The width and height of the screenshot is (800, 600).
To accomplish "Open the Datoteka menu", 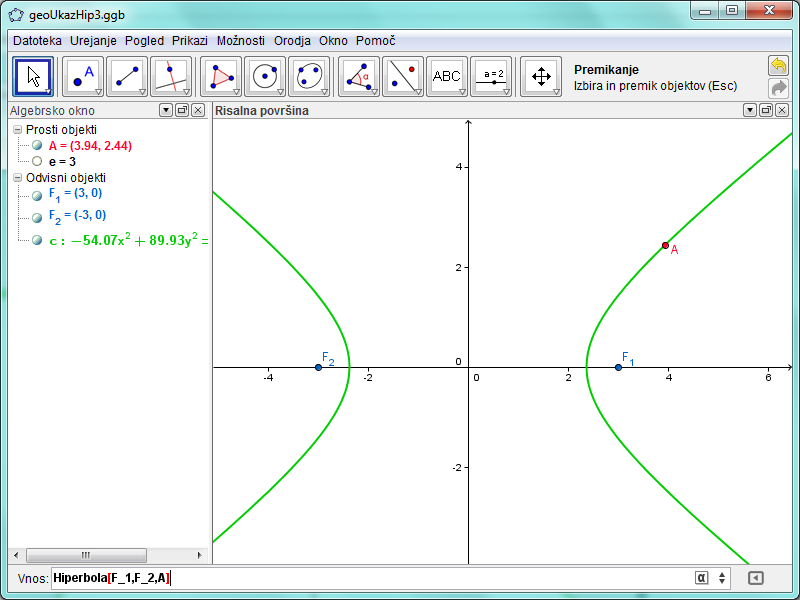I will tap(37, 41).
